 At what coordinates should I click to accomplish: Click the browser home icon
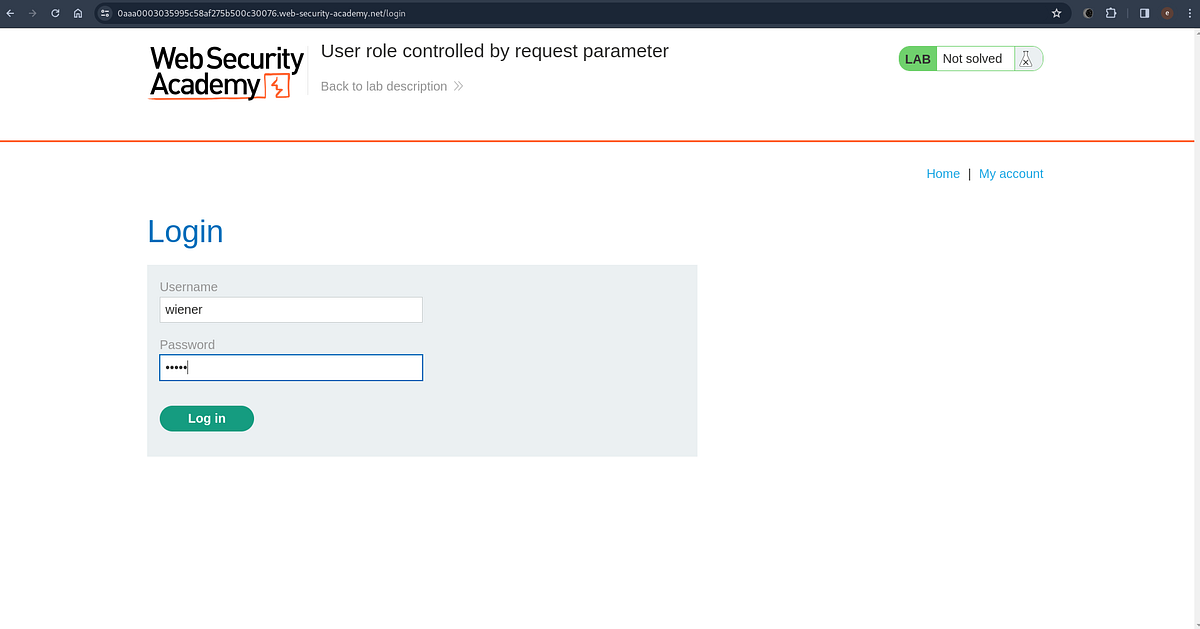78,13
